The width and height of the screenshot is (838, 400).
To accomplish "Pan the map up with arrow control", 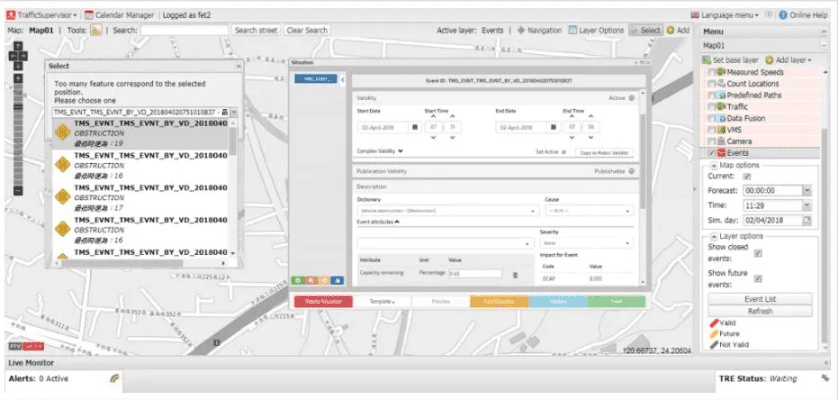I will pyautogui.click(x=17, y=46).
